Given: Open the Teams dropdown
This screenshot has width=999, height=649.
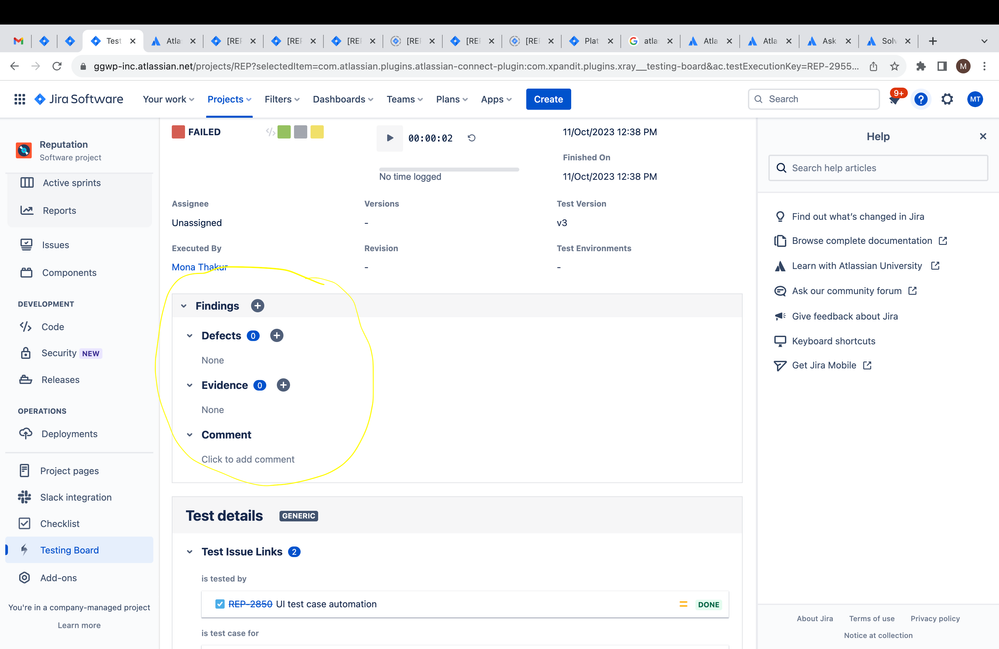Looking at the screenshot, I should [x=405, y=99].
